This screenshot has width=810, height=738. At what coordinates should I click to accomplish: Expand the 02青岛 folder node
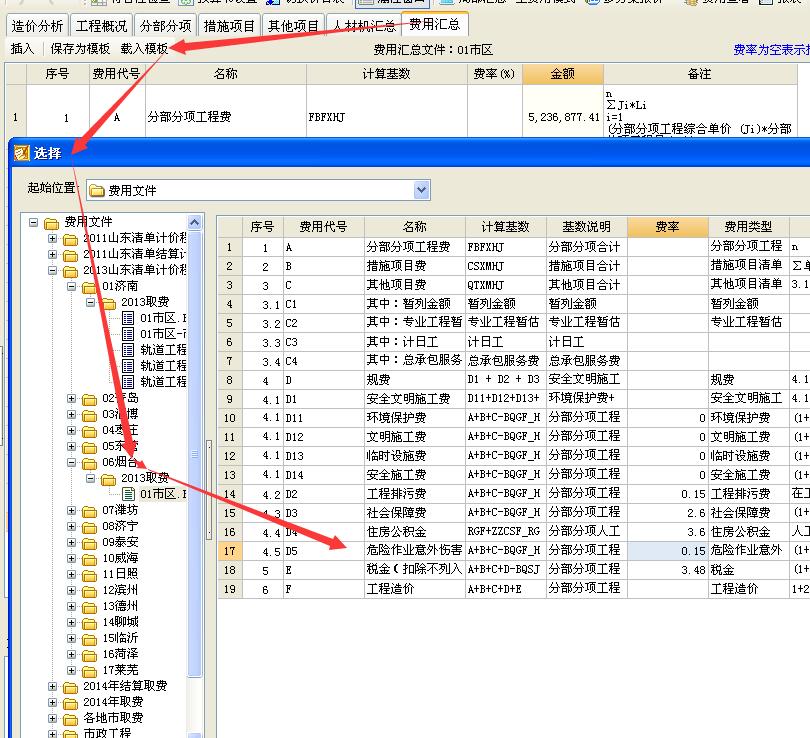72,398
